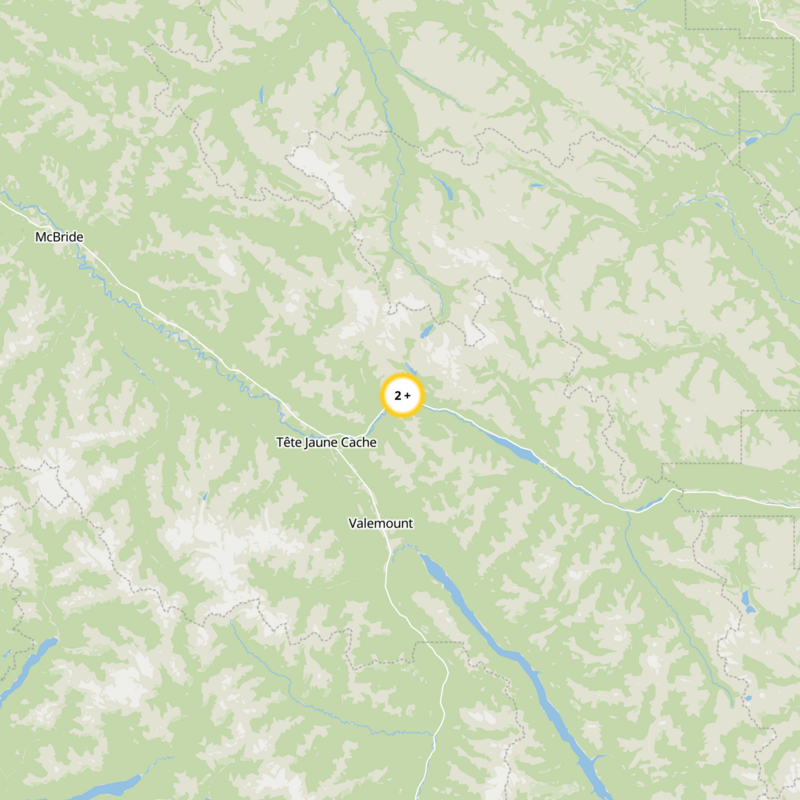Click the small blue pond on the far right side
The width and height of the screenshot is (800, 800).
748,602
